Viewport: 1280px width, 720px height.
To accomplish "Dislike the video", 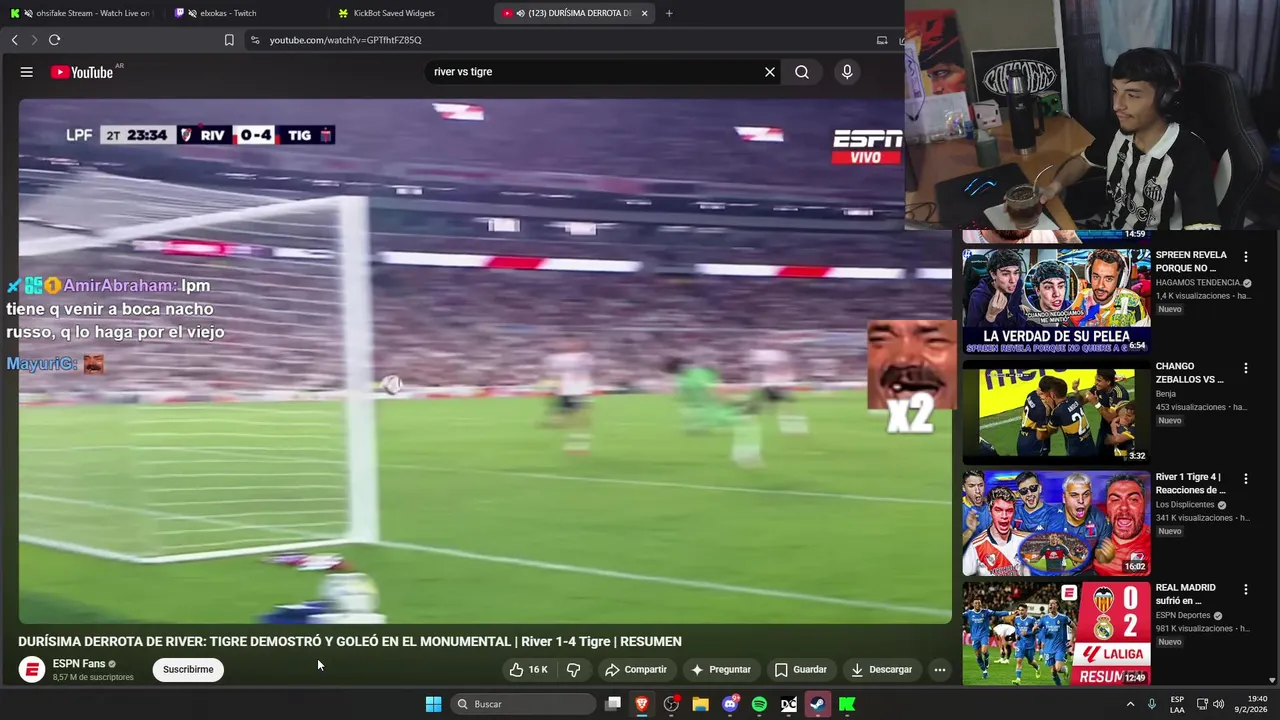I will click(x=573, y=669).
